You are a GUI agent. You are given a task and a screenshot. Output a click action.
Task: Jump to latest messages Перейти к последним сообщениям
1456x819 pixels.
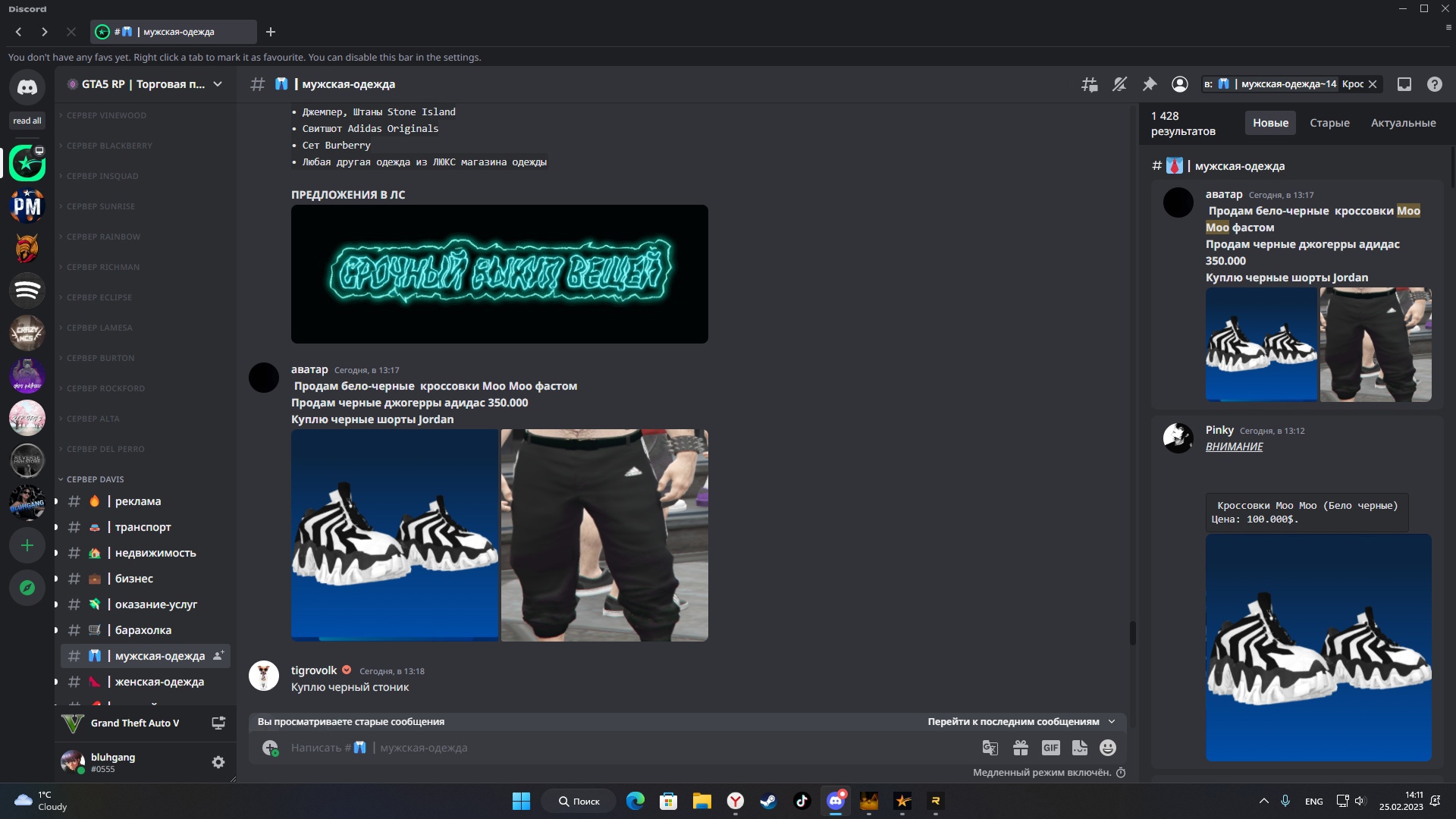pyautogui.click(x=1021, y=722)
